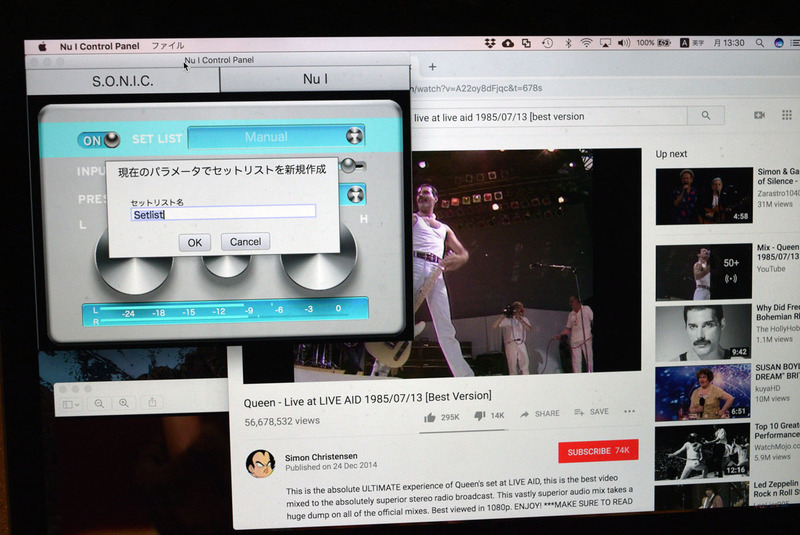Confirm with the OK button

[194, 242]
